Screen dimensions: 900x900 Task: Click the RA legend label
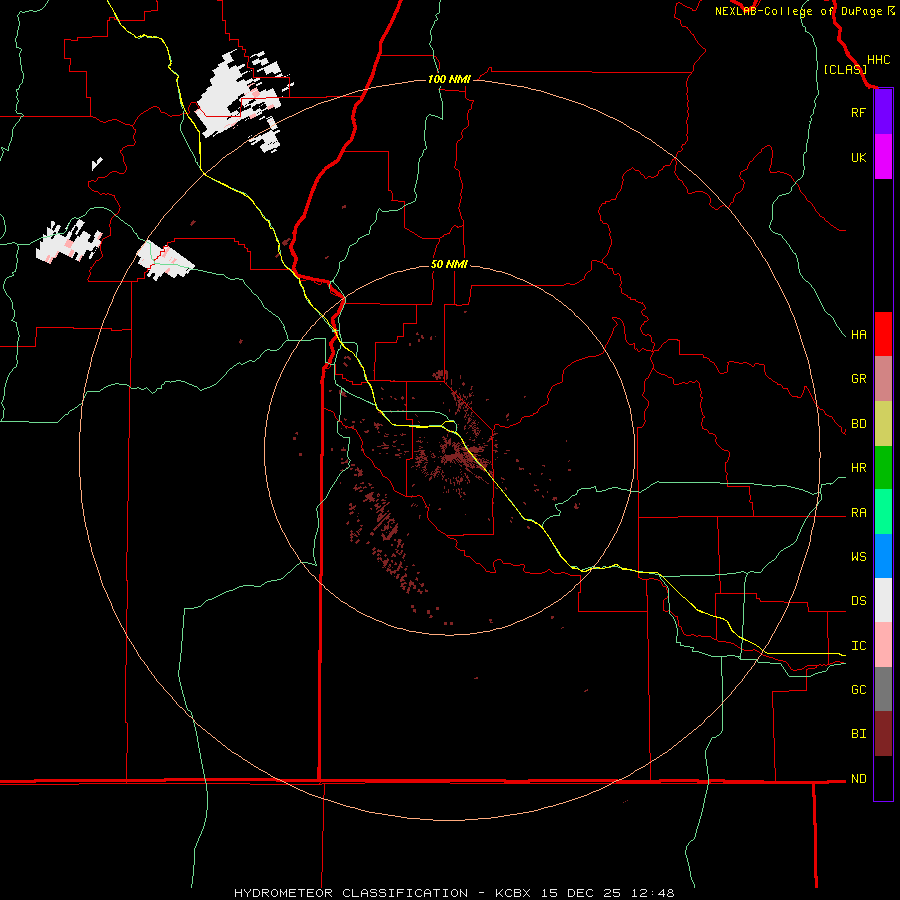[x=858, y=512]
